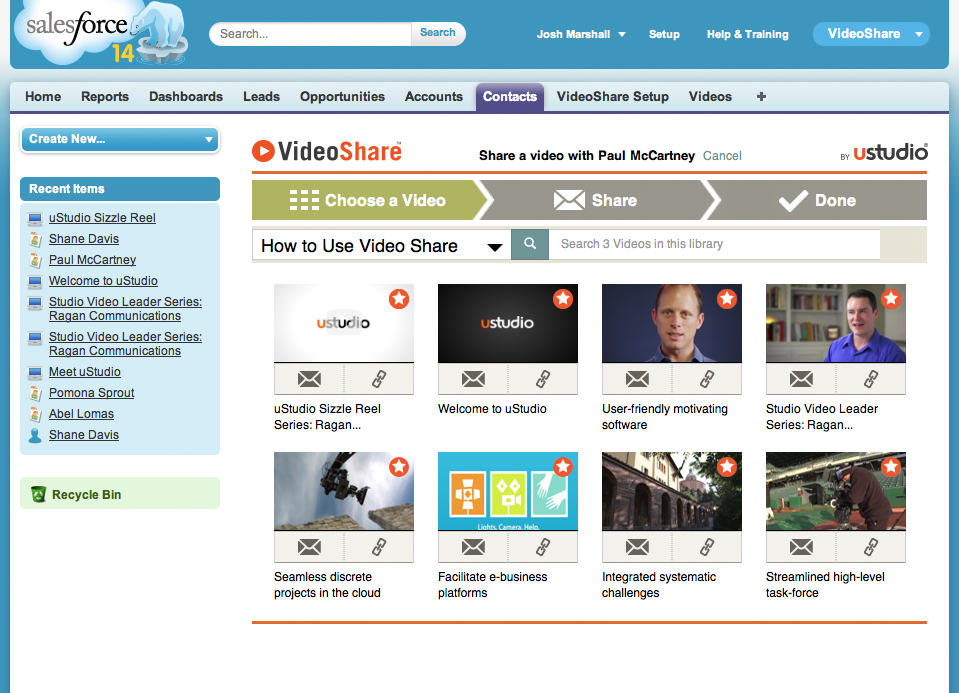Click the Salesforce cloud logo
The width and height of the screenshot is (959, 693).
click(101, 32)
